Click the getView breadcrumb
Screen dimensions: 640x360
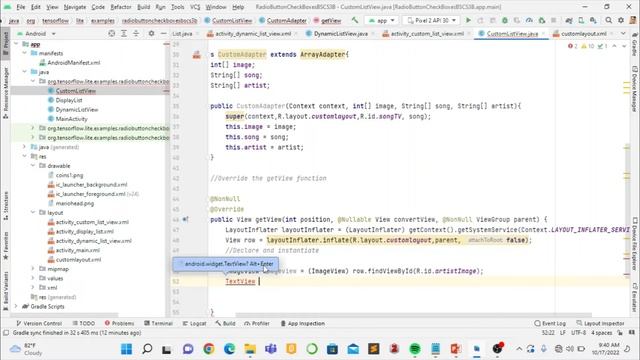pos(327,20)
